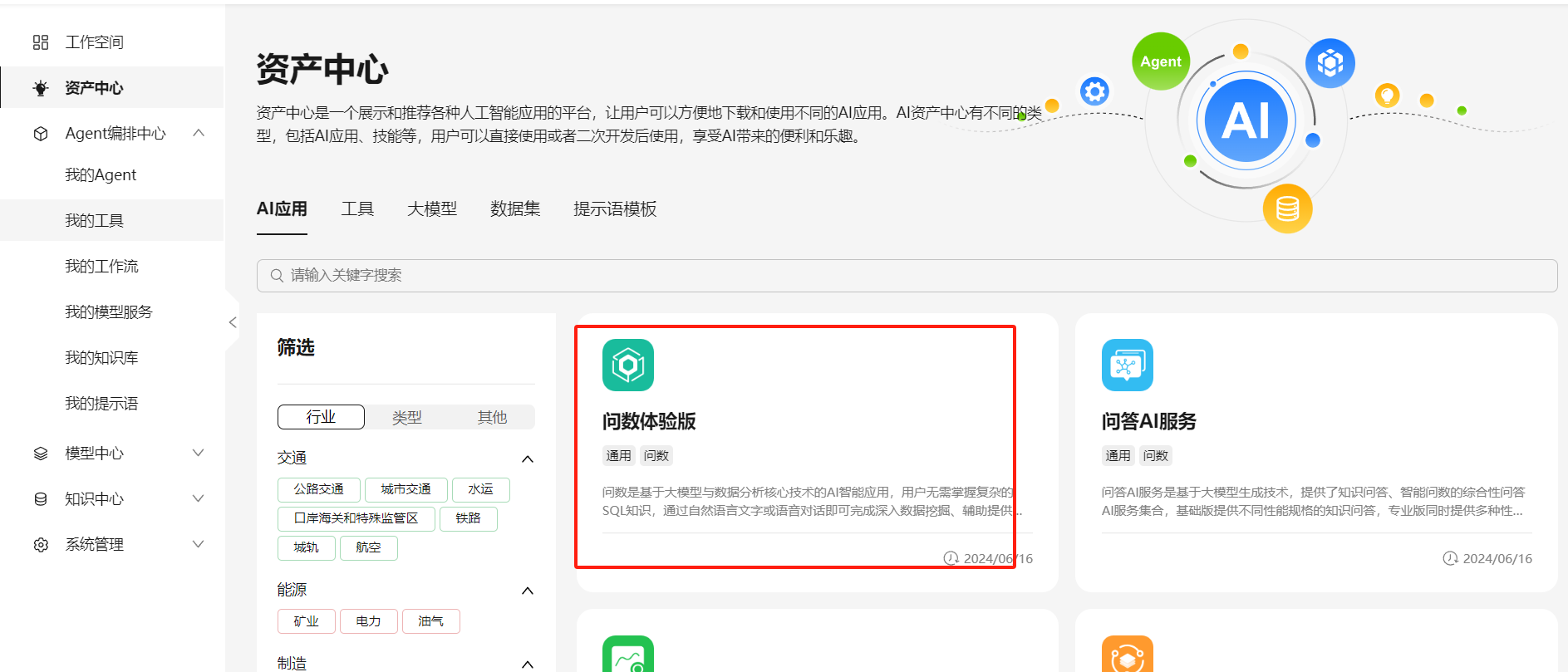The height and width of the screenshot is (672, 1568).
Task: Open the 数据集 tab
Action: (x=515, y=209)
